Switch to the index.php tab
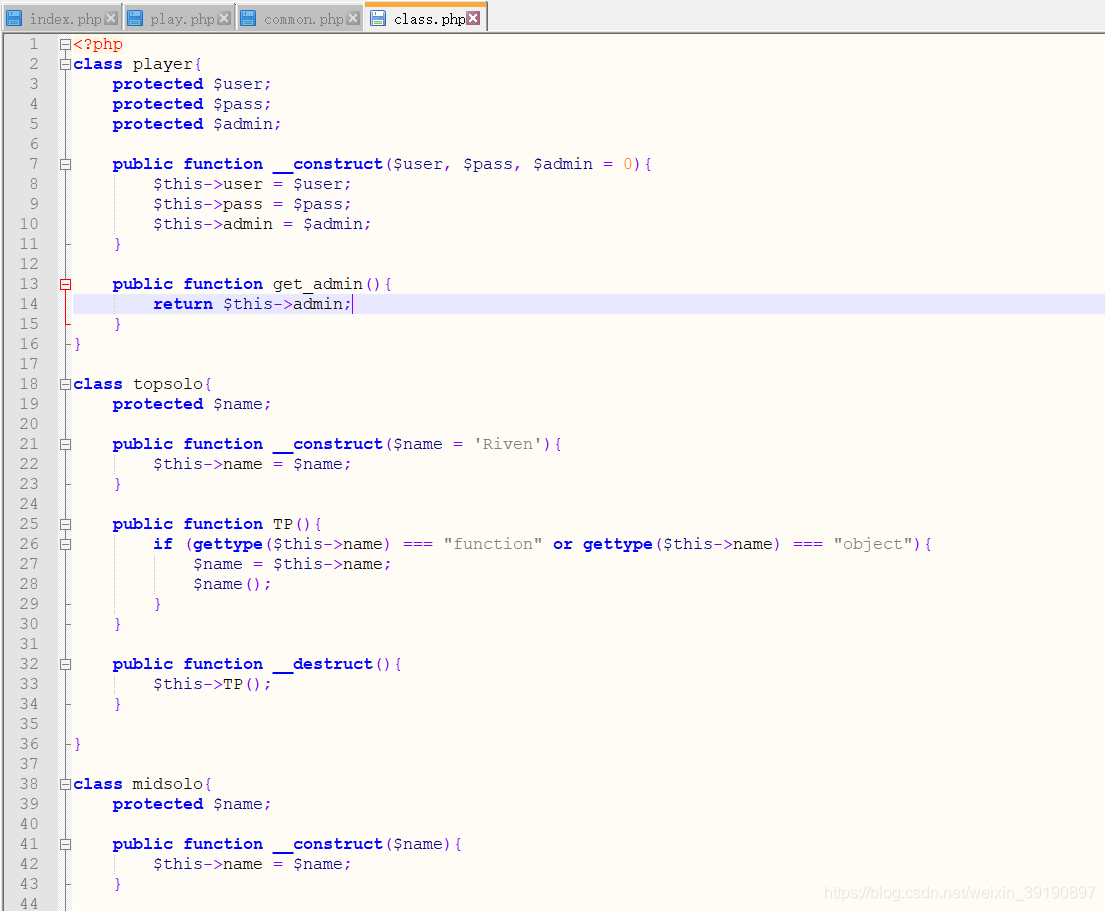 pyautogui.click(x=65, y=19)
